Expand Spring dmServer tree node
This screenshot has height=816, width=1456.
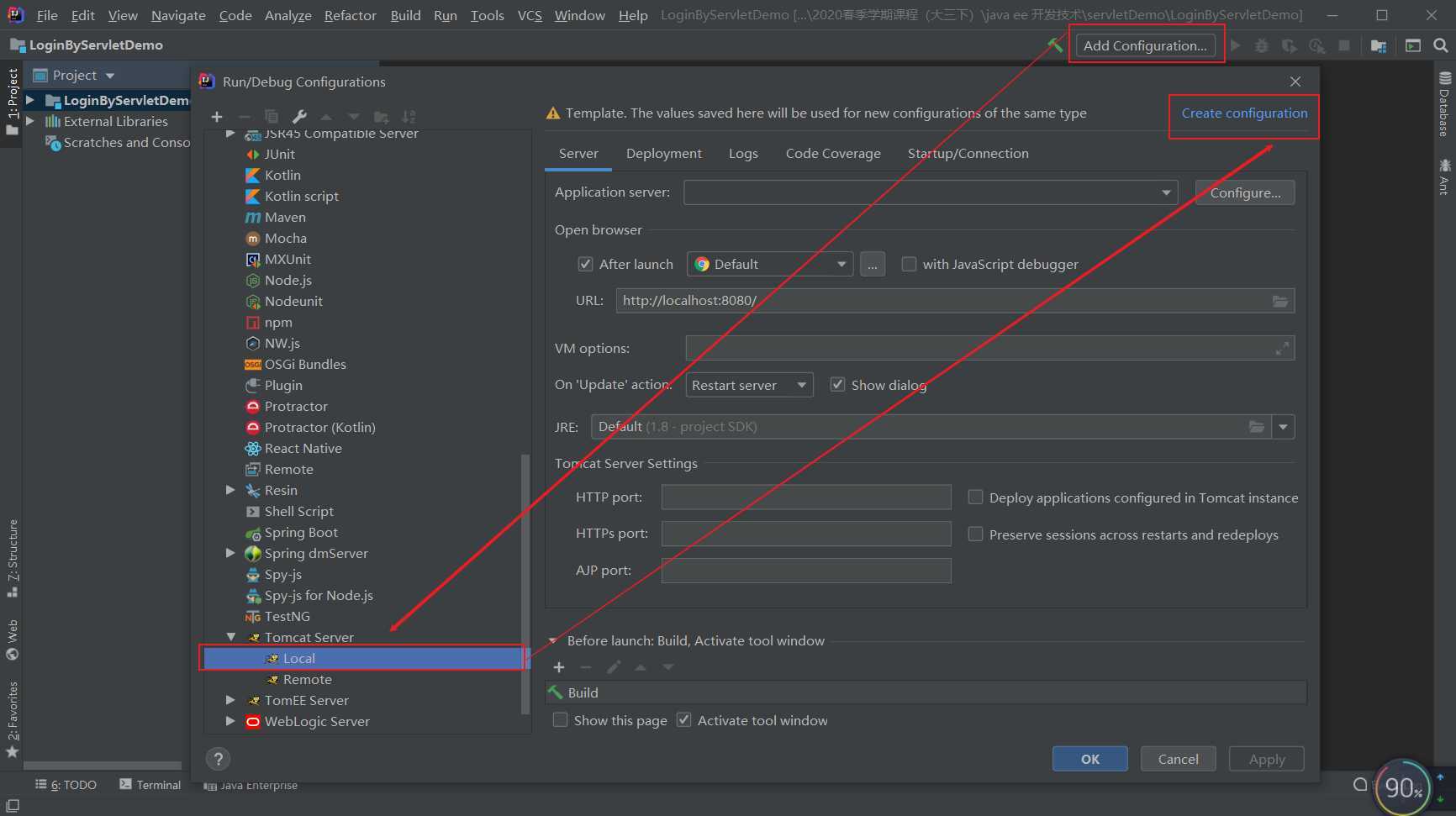pos(231,552)
